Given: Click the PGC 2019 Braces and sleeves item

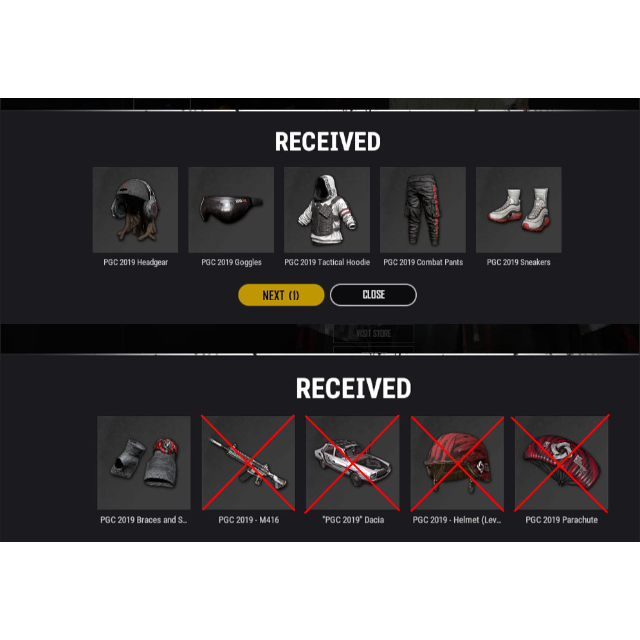Looking at the screenshot, I should click(144, 463).
